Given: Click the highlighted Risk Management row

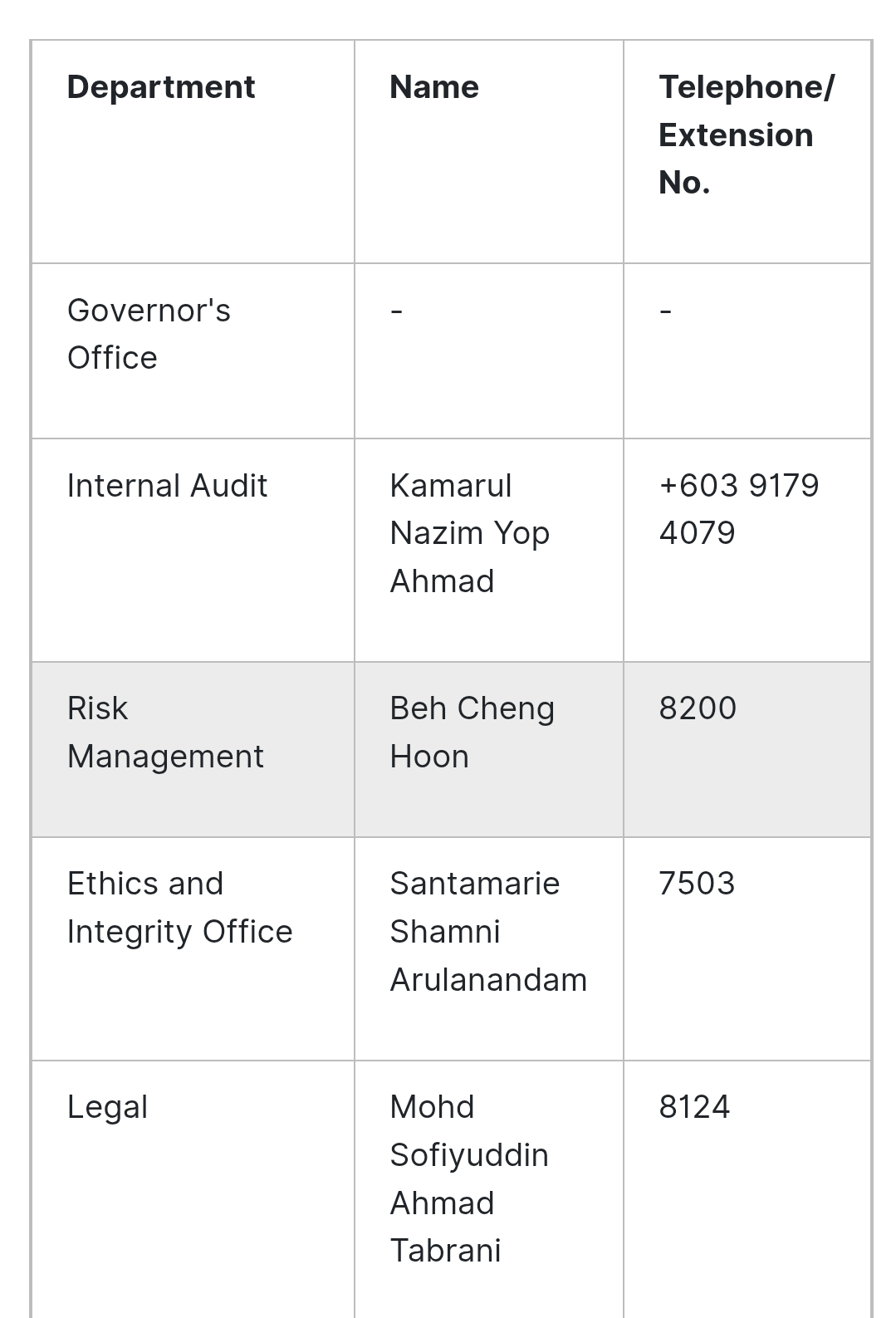Looking at the screenshot, I should pyautogui.click(x=451, y=749).
